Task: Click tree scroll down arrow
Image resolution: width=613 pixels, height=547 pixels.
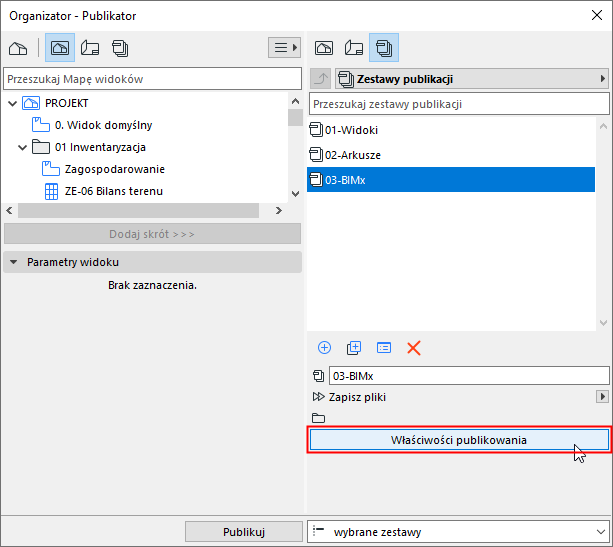Action: [x=296, y=194]
